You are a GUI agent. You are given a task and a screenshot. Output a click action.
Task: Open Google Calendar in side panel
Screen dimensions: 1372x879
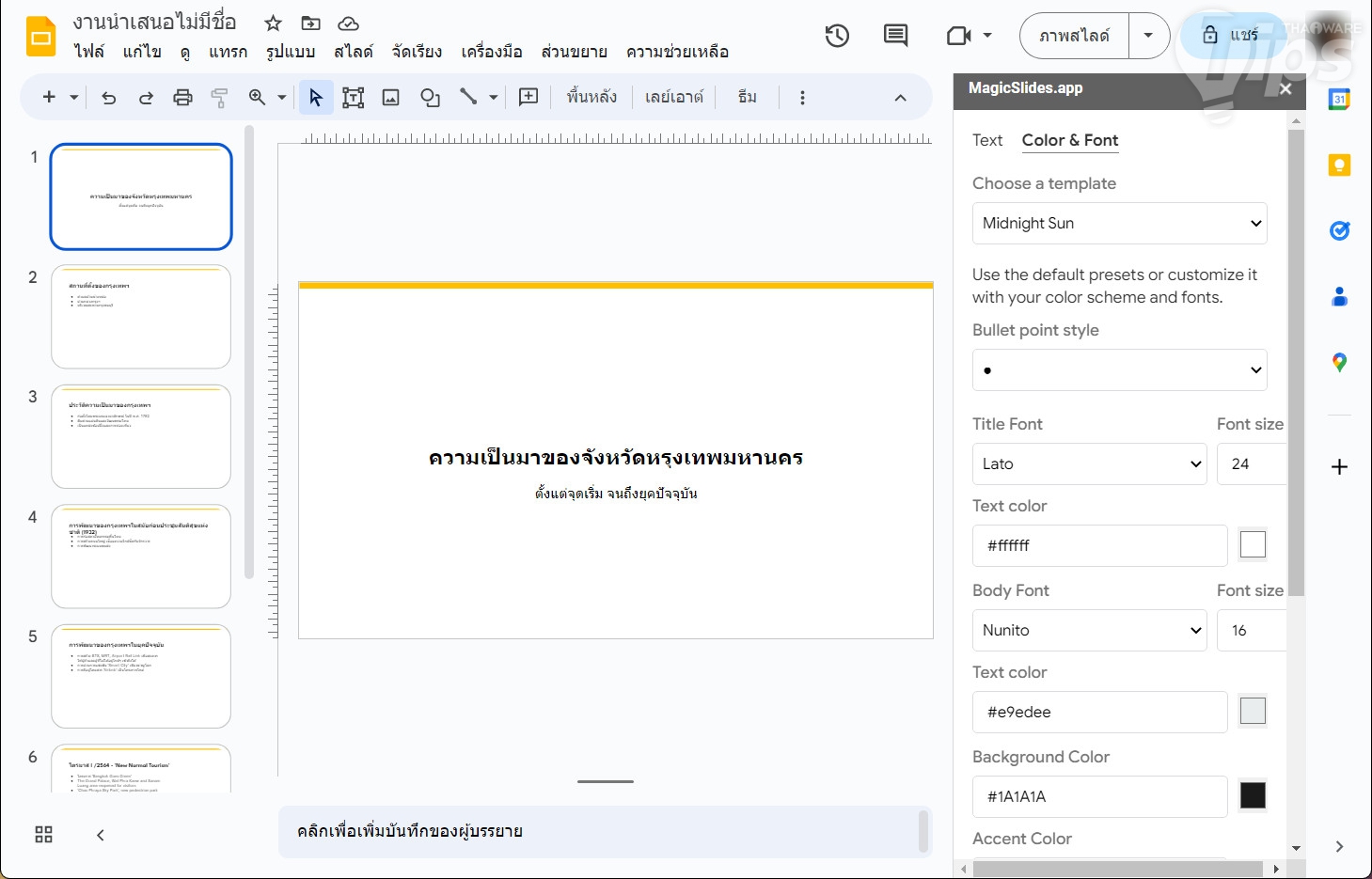[1339, 99]
